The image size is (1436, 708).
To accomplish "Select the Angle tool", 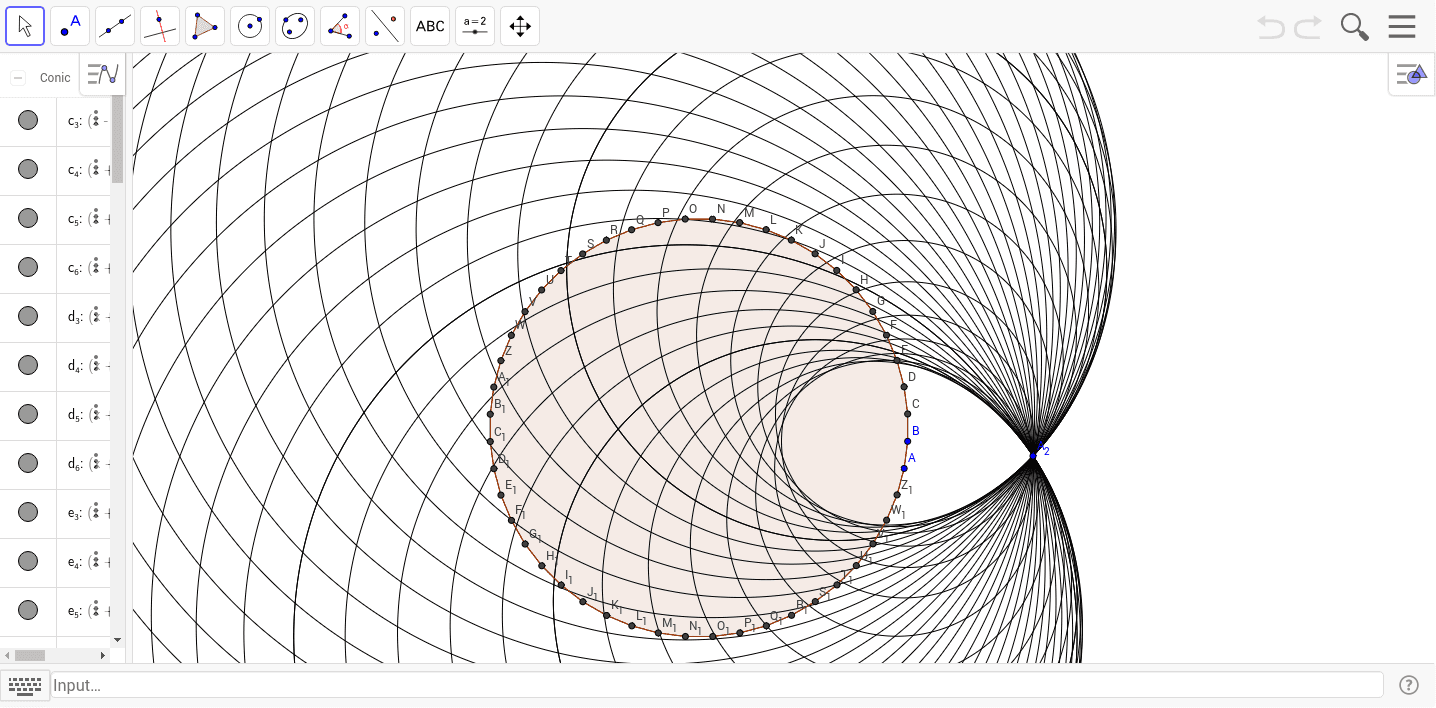I will [340, 26].
